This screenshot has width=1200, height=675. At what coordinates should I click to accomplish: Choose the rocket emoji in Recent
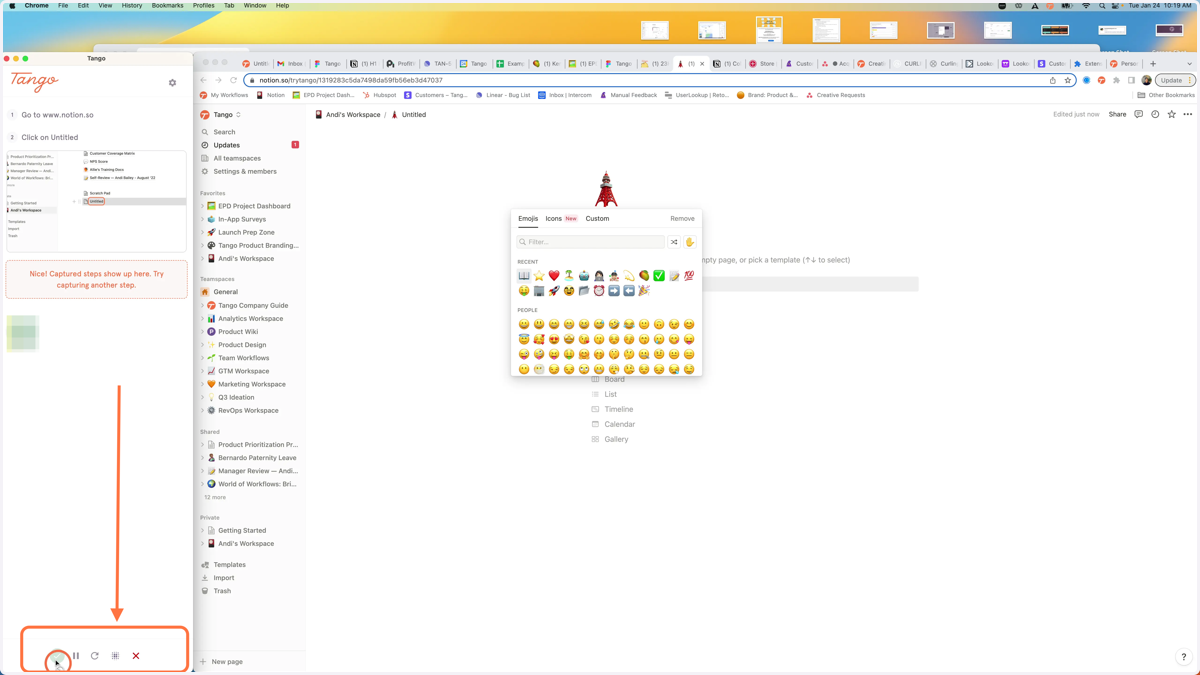click(554, 291)
